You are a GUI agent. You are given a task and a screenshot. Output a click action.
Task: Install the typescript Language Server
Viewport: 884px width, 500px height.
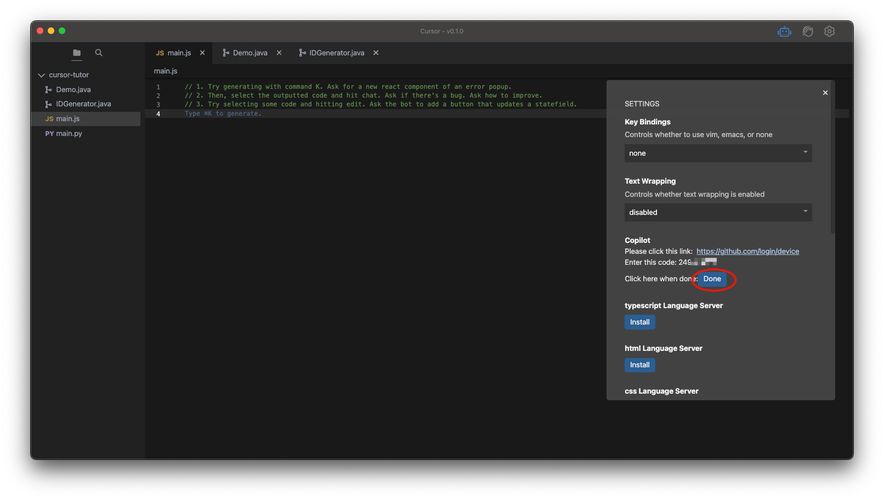point(639,322)
